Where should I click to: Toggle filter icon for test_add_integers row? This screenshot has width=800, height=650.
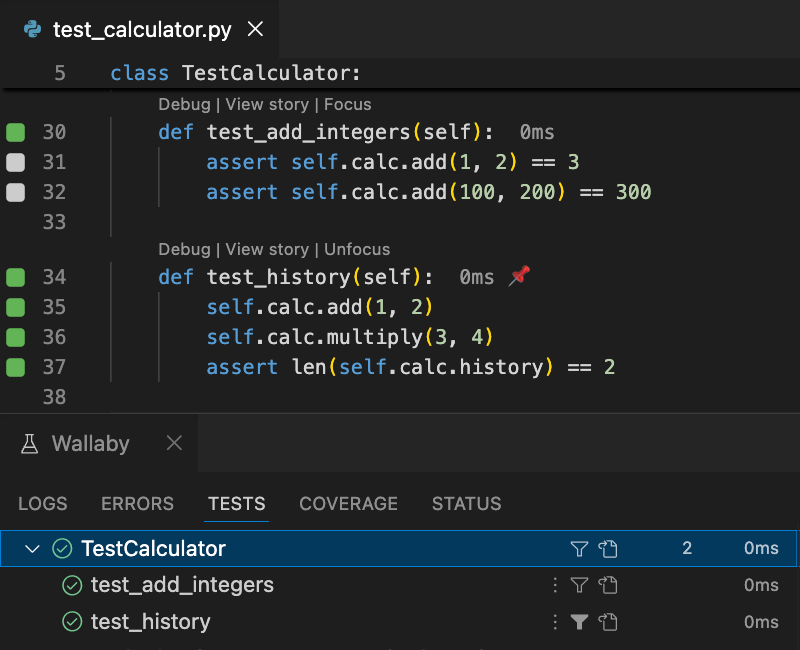point(579,585)
